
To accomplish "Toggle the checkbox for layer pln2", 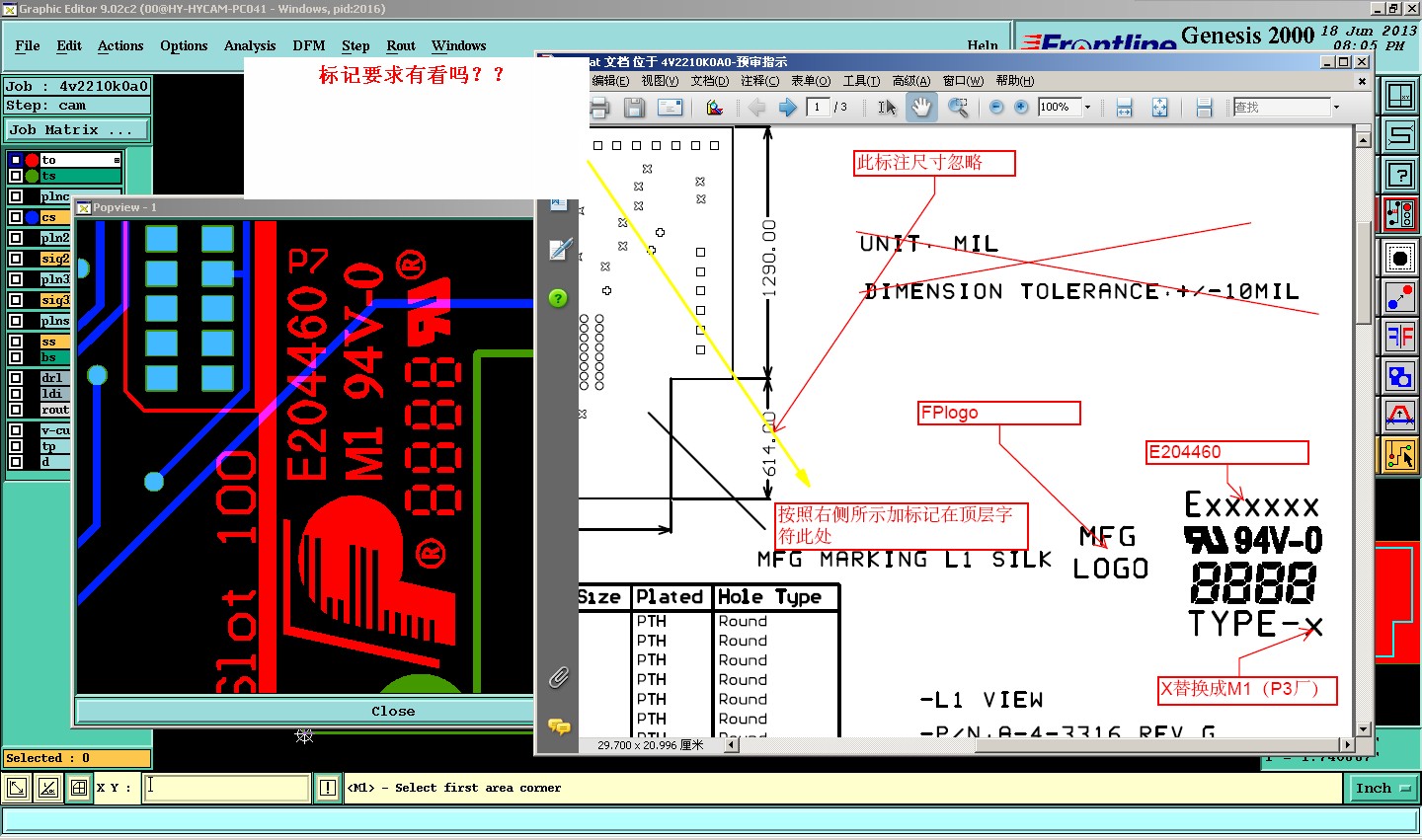I will (16, 238).
